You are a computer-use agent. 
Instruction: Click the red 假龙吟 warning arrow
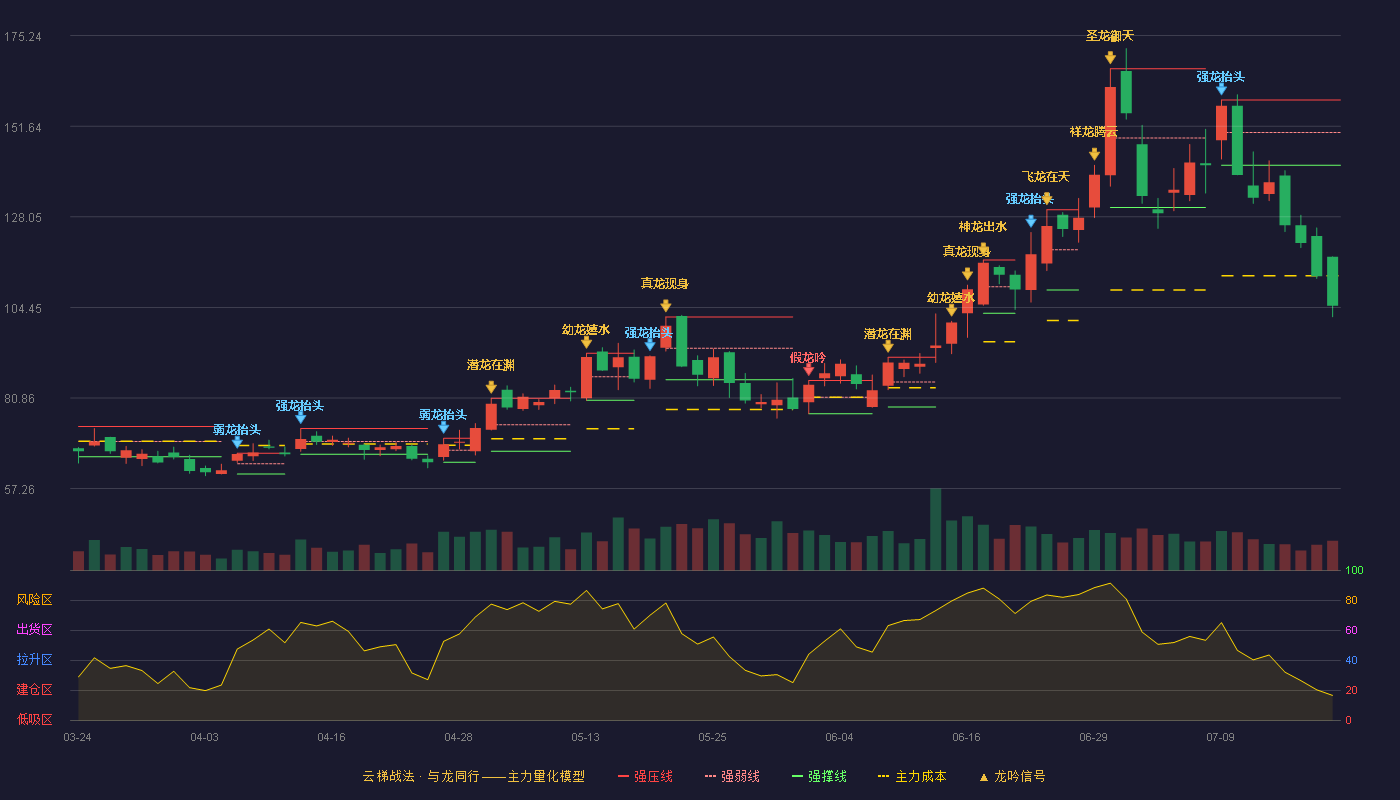pyautogui.click(x=808, y=370)
